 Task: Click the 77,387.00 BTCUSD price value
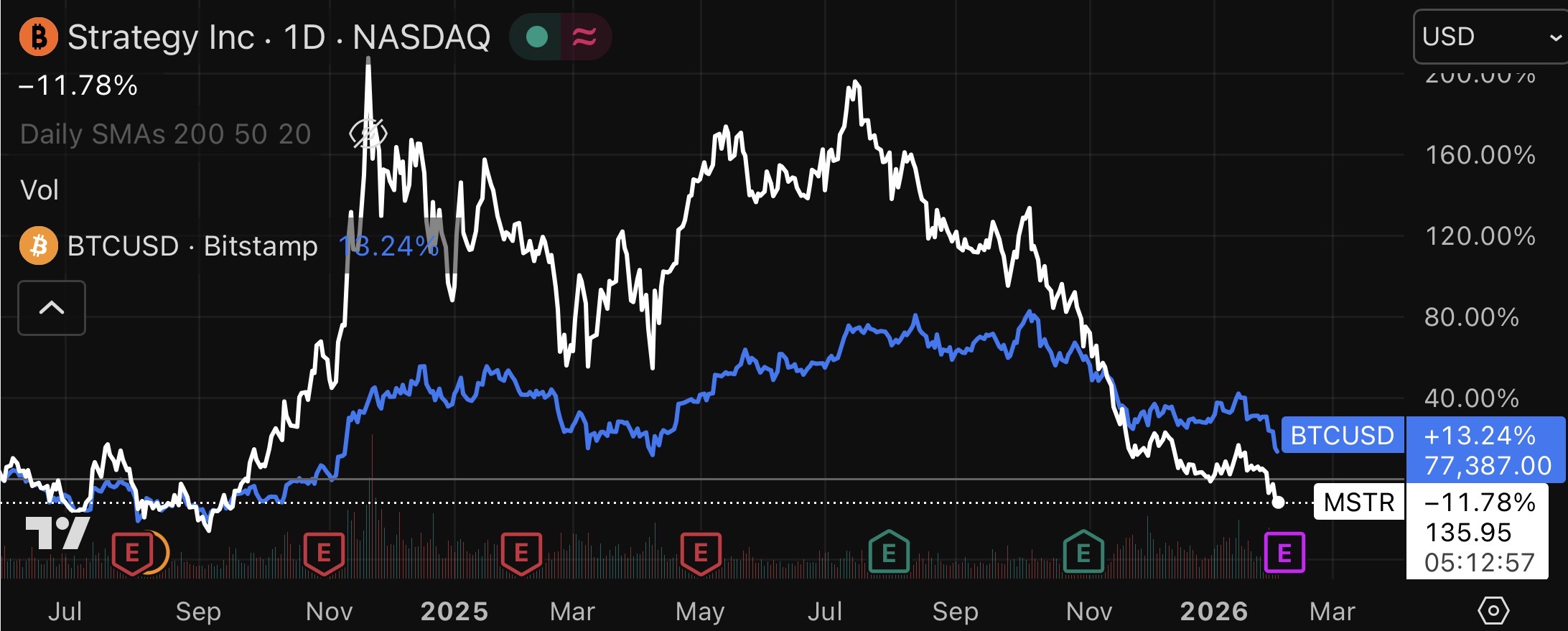click(x=1488, y=466)
